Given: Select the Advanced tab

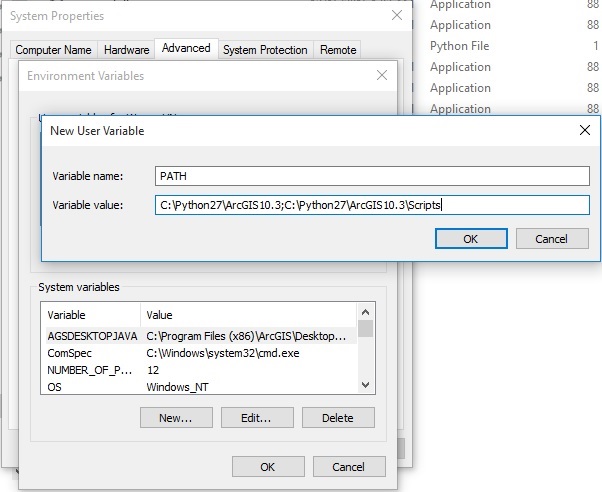Looking at the screenshot, I should coord(186,48).
